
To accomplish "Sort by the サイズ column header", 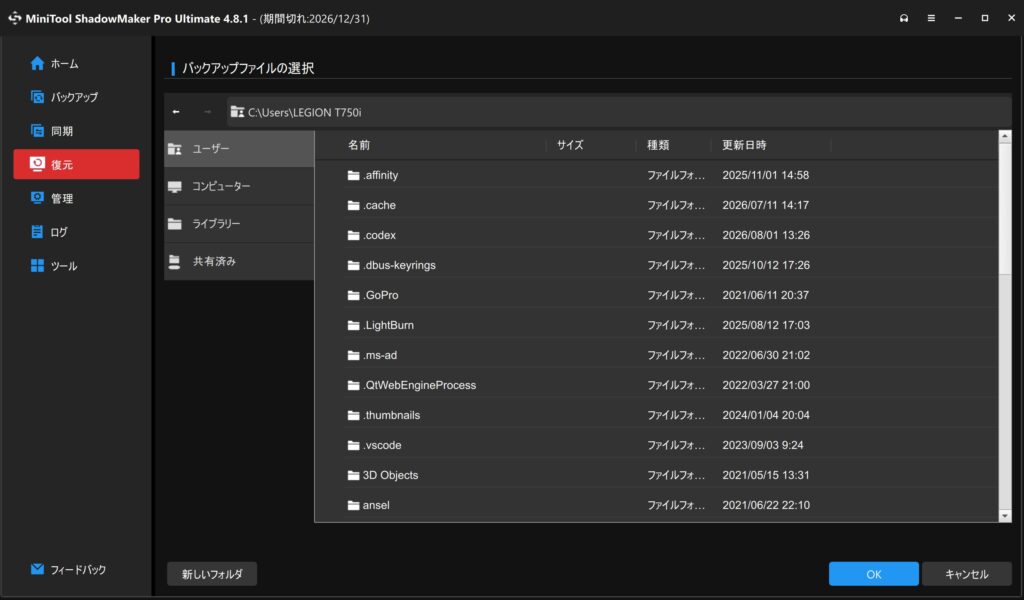I will point(570,145).
